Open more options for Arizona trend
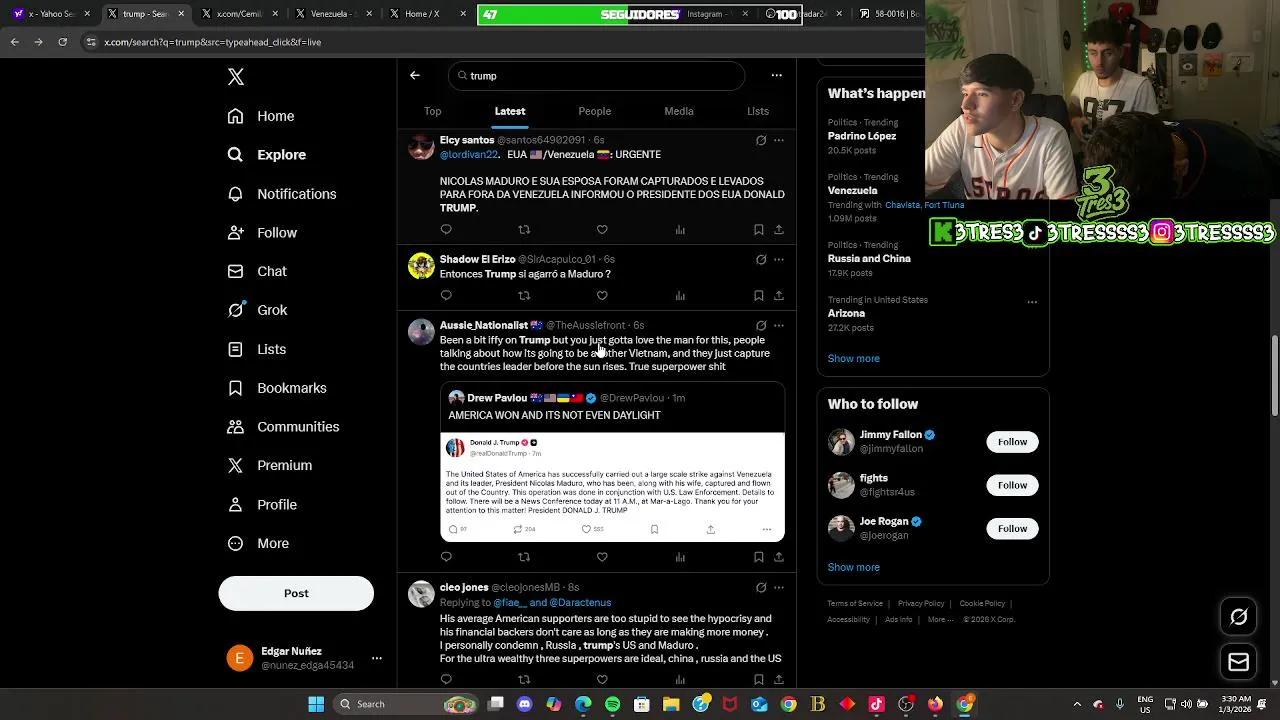The height and width of the screenshot is (720, 1280). [x=1032, y=302]
